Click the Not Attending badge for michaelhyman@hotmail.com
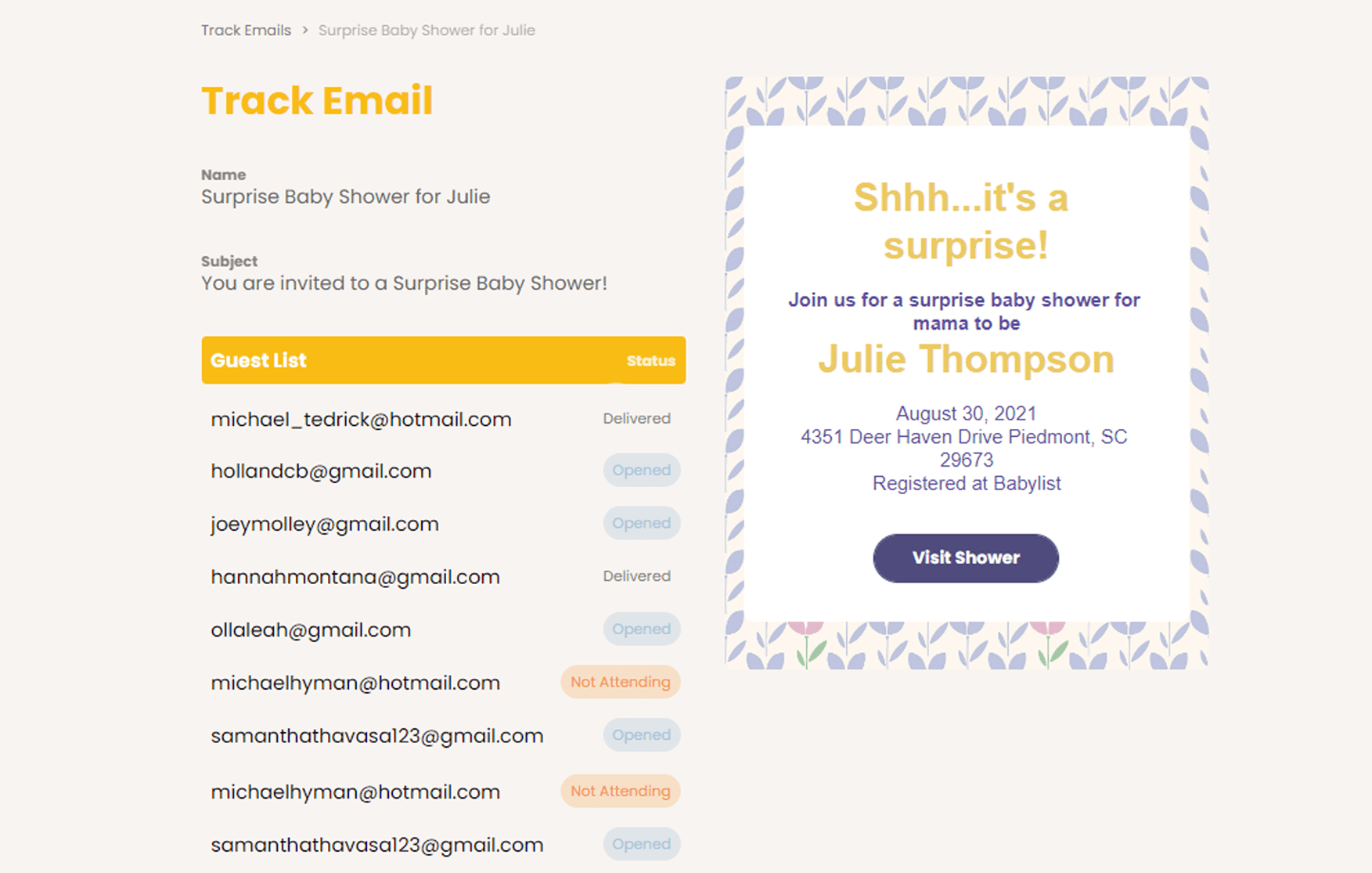This screenshot has width=1372, height=873. pos(620,682)
